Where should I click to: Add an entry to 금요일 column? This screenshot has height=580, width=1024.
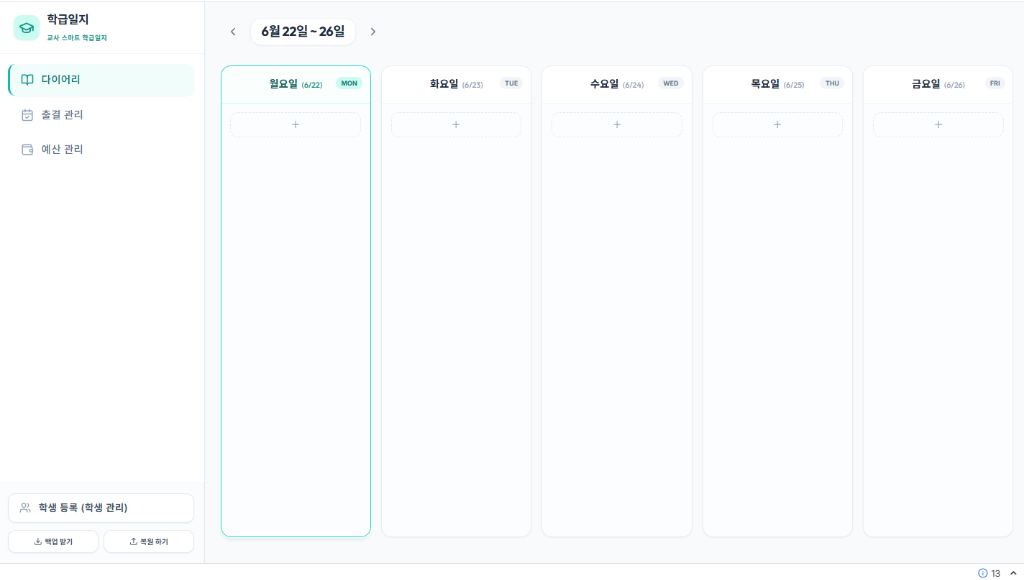point(938,125)
